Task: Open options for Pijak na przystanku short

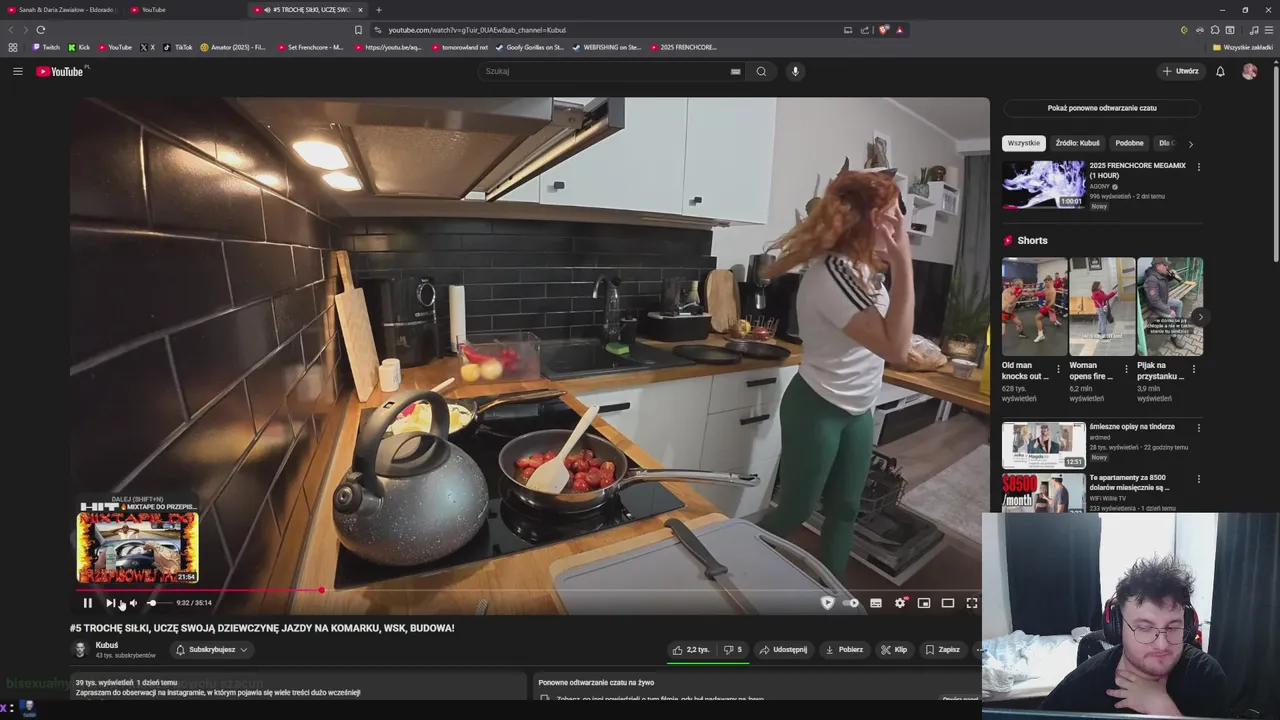Action: [x=1194, y=369]
